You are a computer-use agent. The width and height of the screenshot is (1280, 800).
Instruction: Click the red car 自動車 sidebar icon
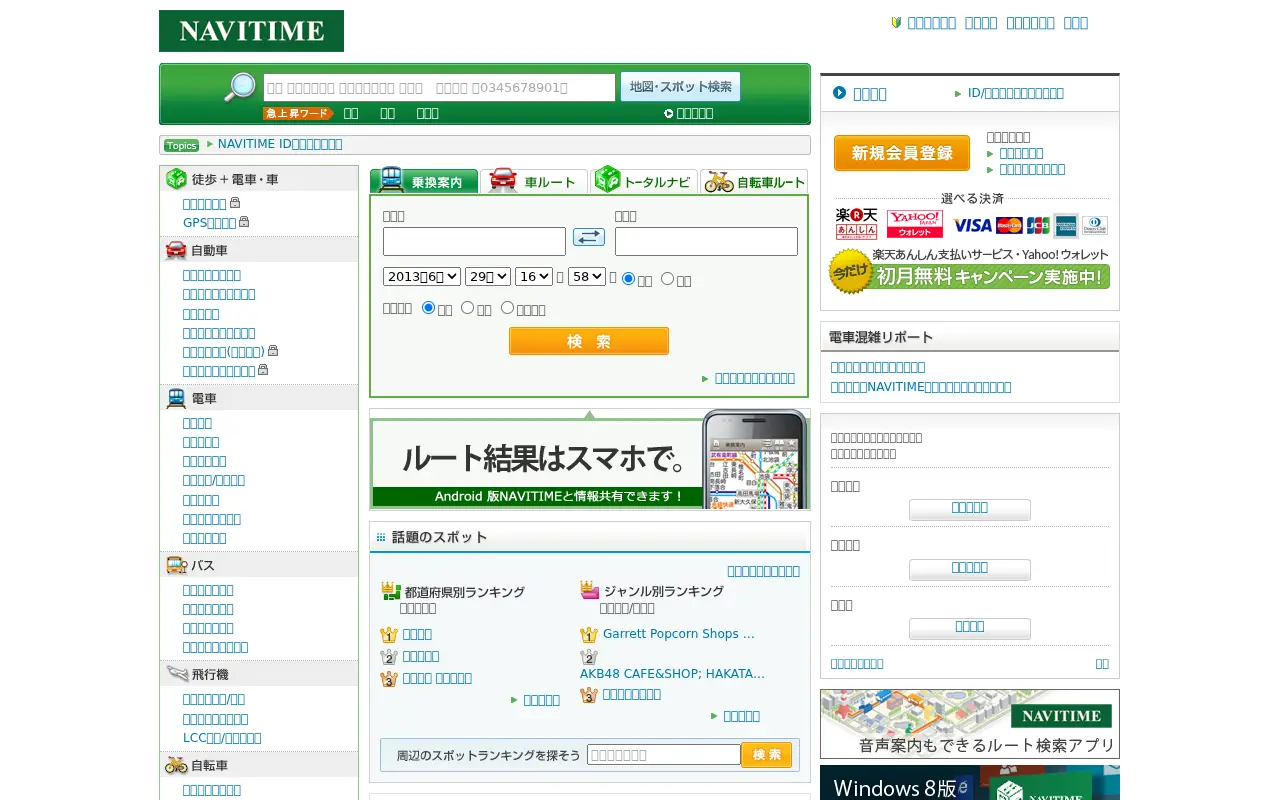click(x=176, y=250)
